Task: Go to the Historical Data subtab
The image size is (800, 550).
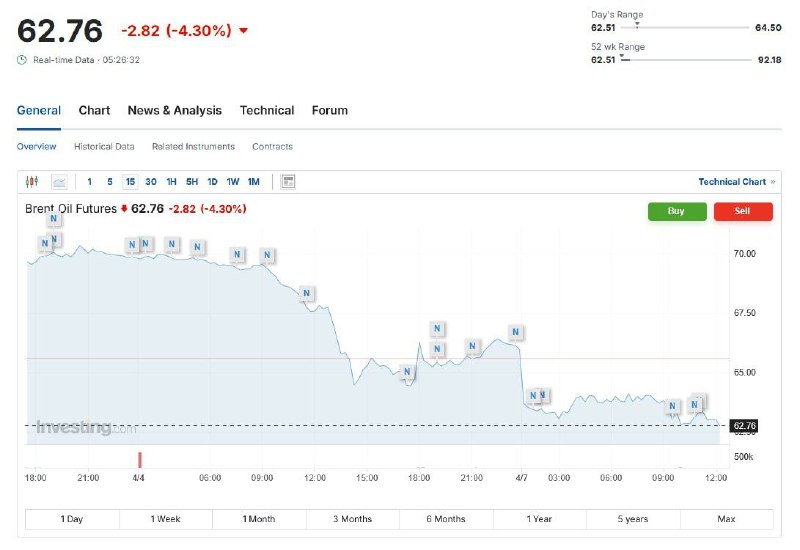Action: click(104, 146)
